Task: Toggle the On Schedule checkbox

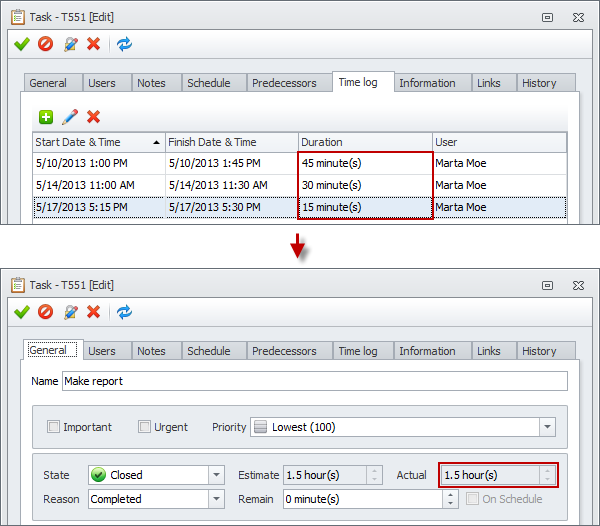Action: 472,498
